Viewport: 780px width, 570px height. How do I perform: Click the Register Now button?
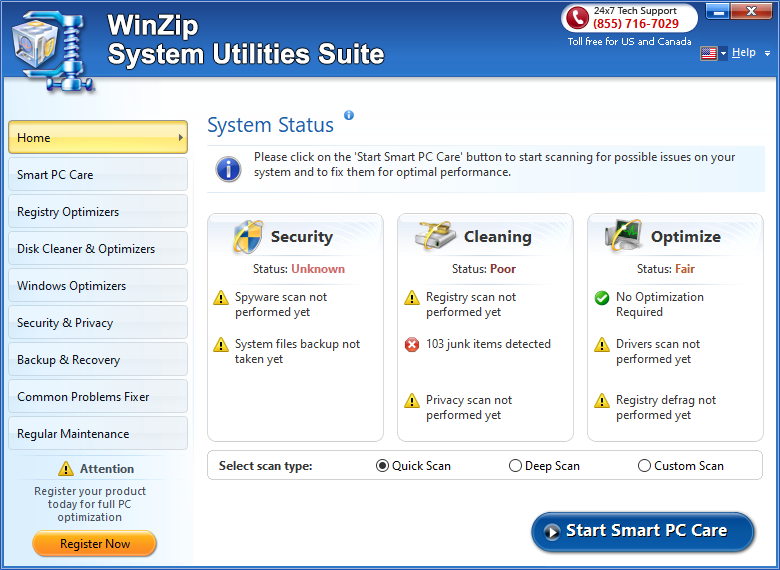[95, 544]
